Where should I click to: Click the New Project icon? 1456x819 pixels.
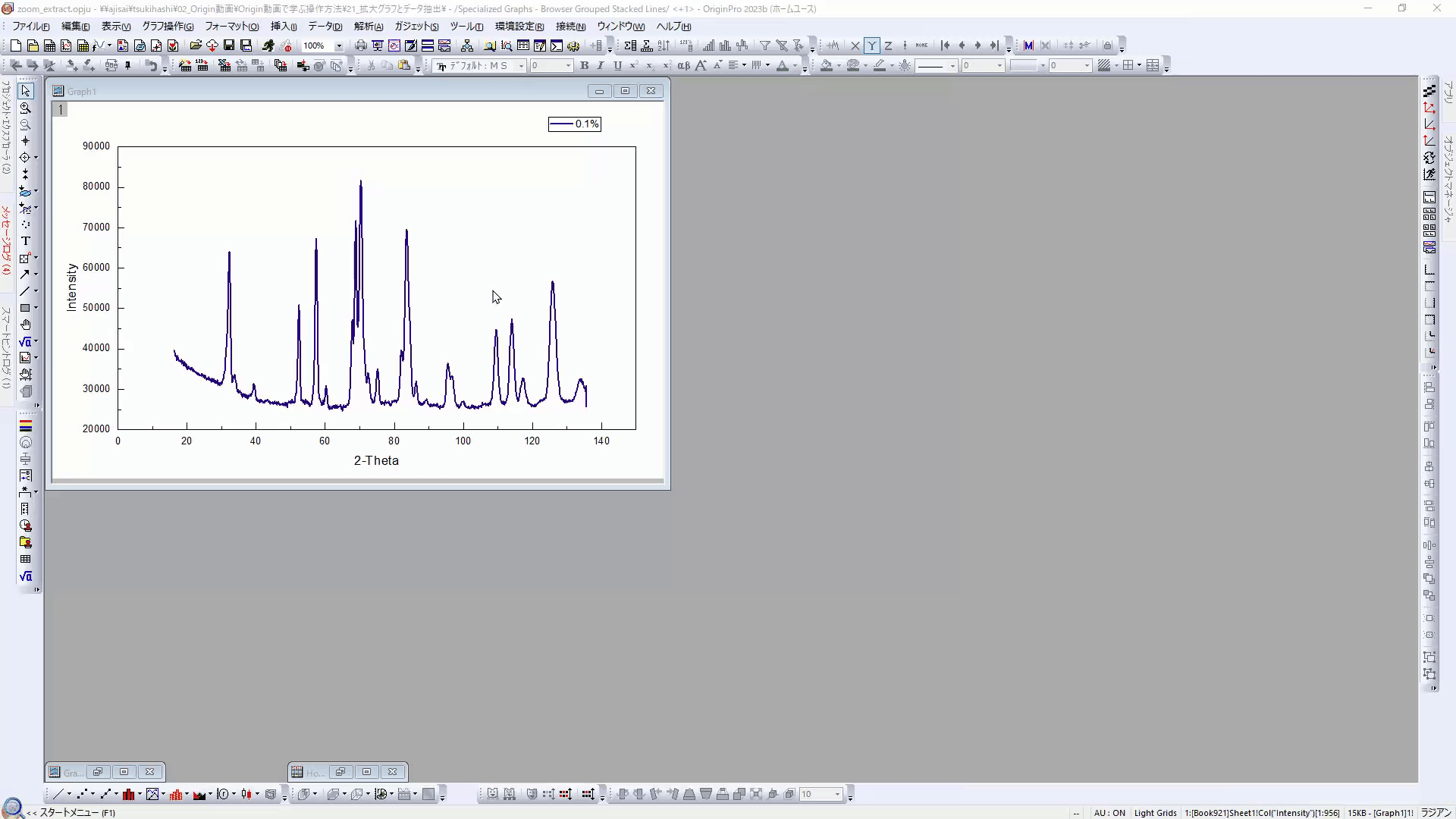15,45
